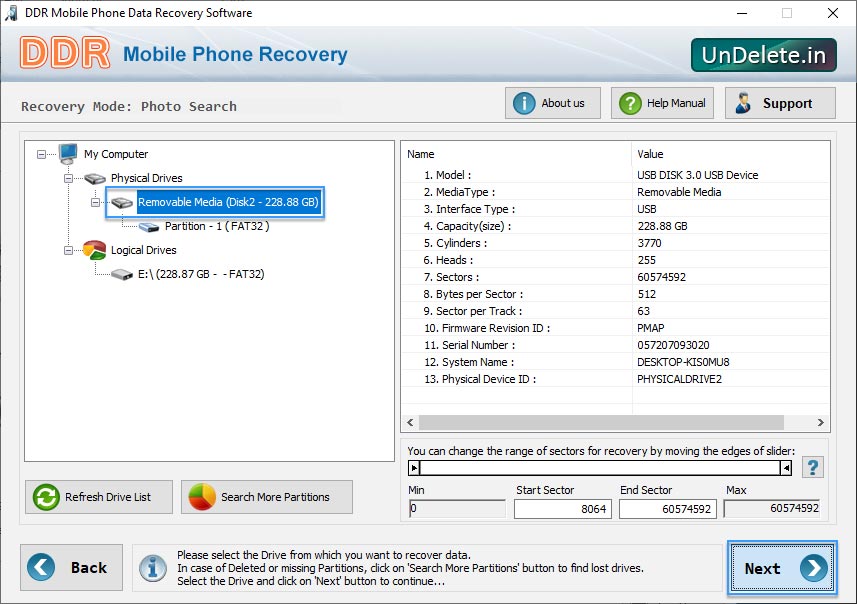Click serial number '057207093020'
The width and height of the screenshot is (857, 604).
tap(673, 345)
